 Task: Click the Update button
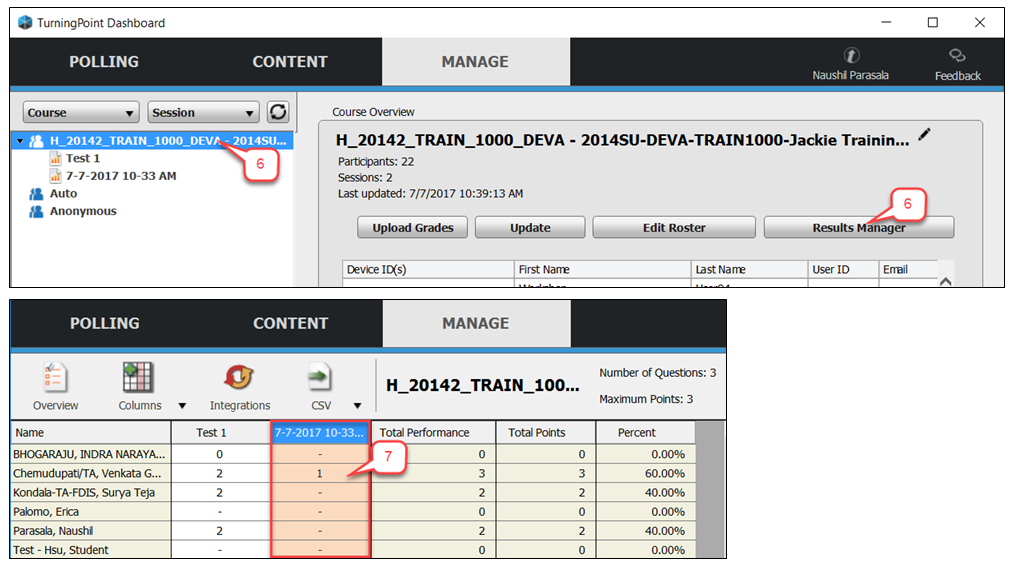530,228
